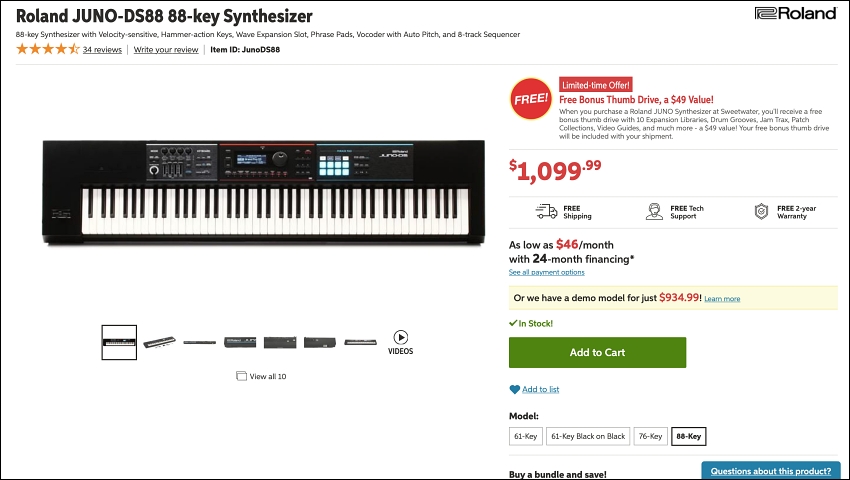Screen dimensions: 850x480
Task: Click the 2-year warranty shield icon
Action: [x=761, y=212]
